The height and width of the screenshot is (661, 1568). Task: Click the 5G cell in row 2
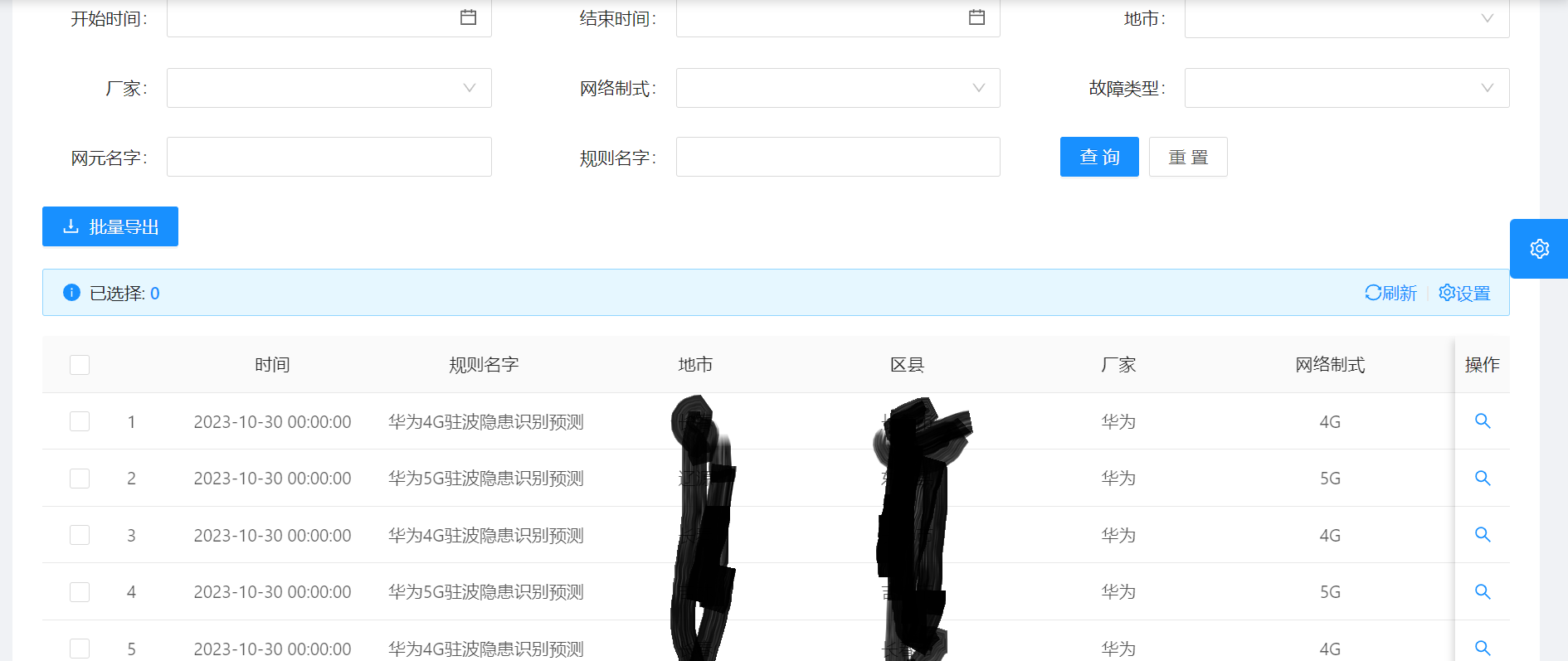[x=1330, y=479]
